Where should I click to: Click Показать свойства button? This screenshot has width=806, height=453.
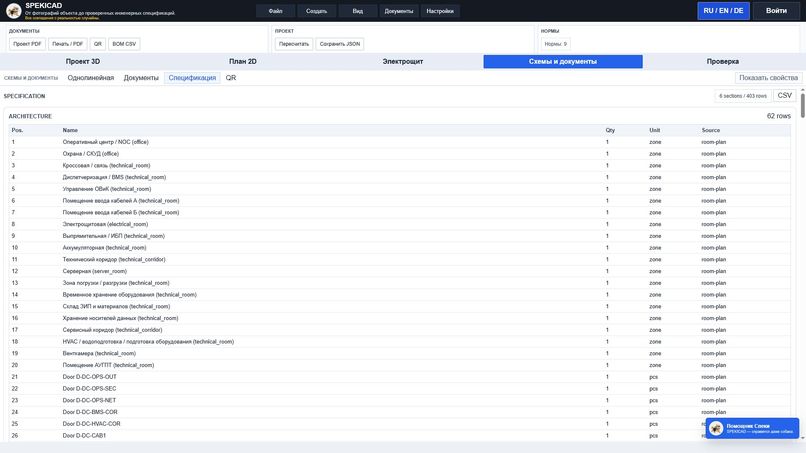coord(768,78)
